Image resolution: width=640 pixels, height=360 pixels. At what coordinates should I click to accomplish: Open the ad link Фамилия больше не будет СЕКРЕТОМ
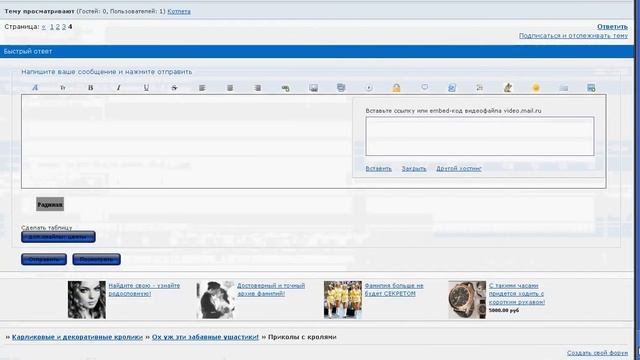(394, 289)
